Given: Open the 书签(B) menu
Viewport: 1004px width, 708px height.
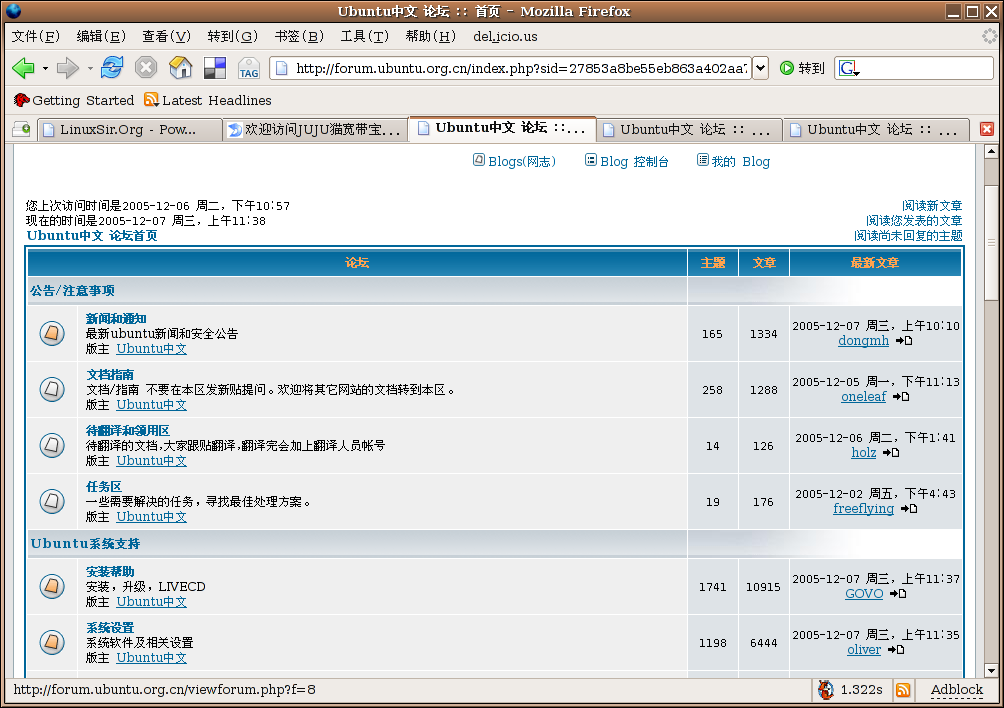Looking at the screenshot, I should click(299, 36).
